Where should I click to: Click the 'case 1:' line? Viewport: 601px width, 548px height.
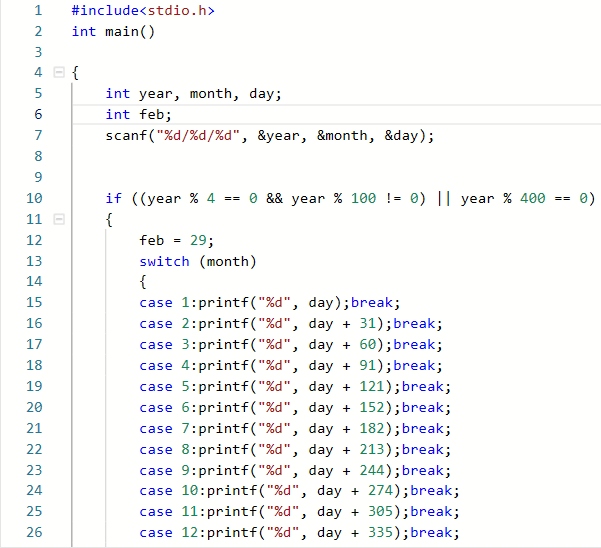pyautogui.click(x=269, y=303)
